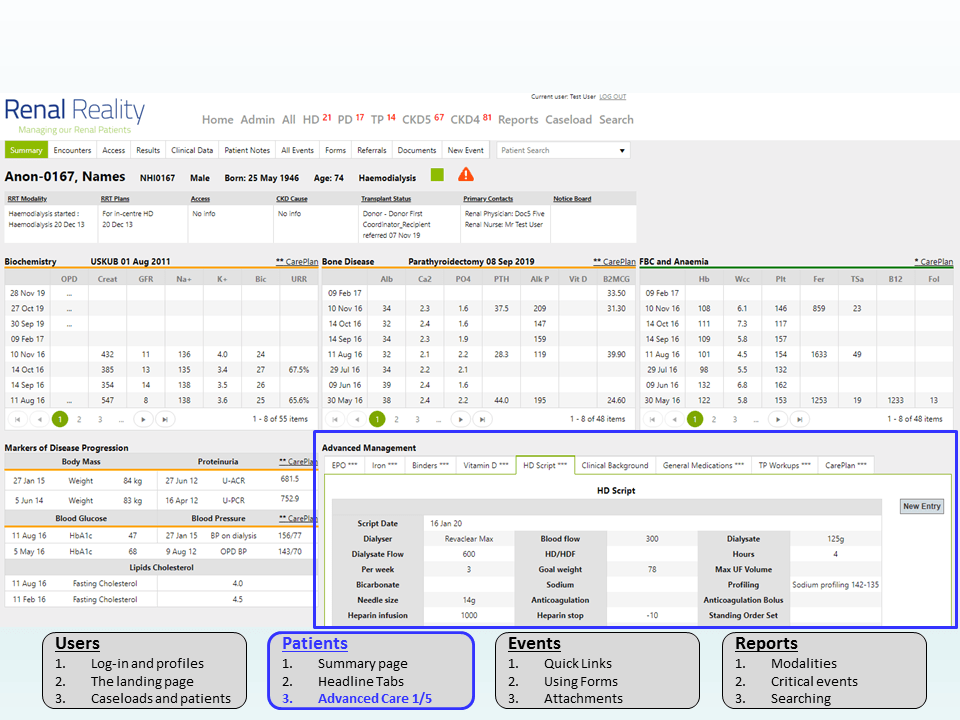Open the Biochemistry CarePlan link

tap(296, 262)
